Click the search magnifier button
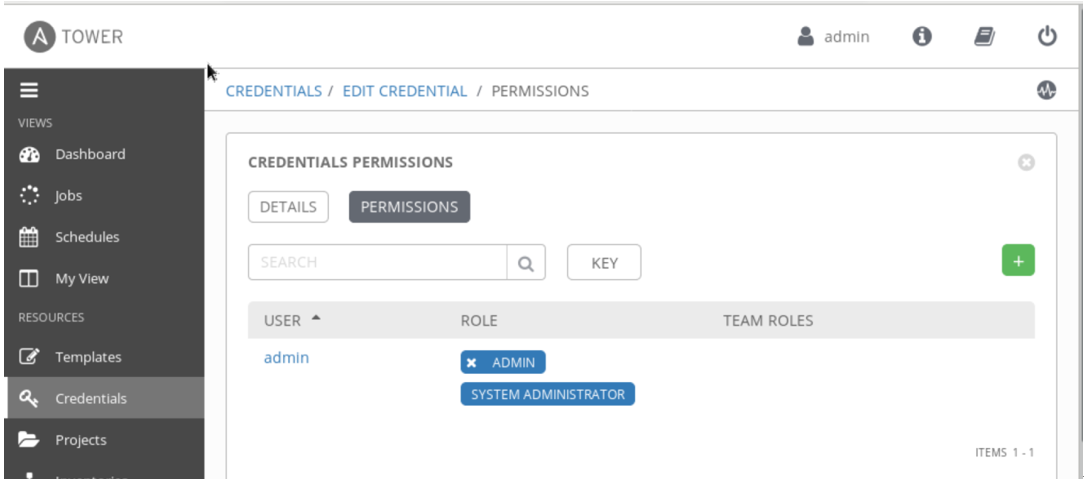This screenshot has height=480, width=1084. coord(526,262)
